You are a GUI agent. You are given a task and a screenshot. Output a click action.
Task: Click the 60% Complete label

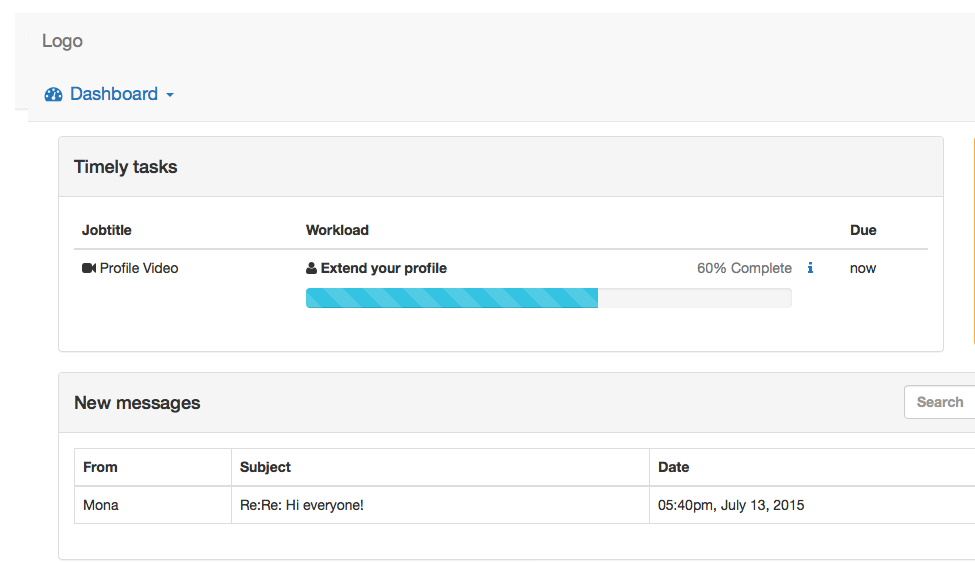[x=744, y=268]
